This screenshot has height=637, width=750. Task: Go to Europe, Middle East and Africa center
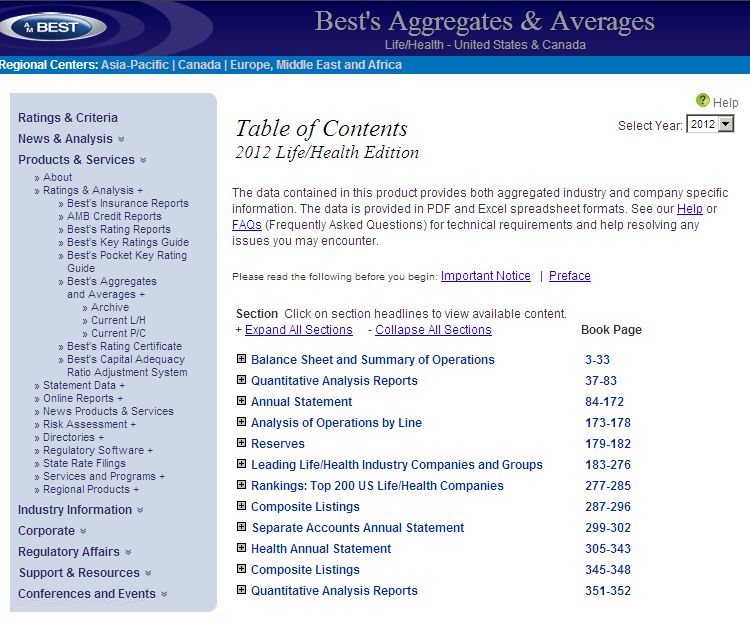(316, 65)
